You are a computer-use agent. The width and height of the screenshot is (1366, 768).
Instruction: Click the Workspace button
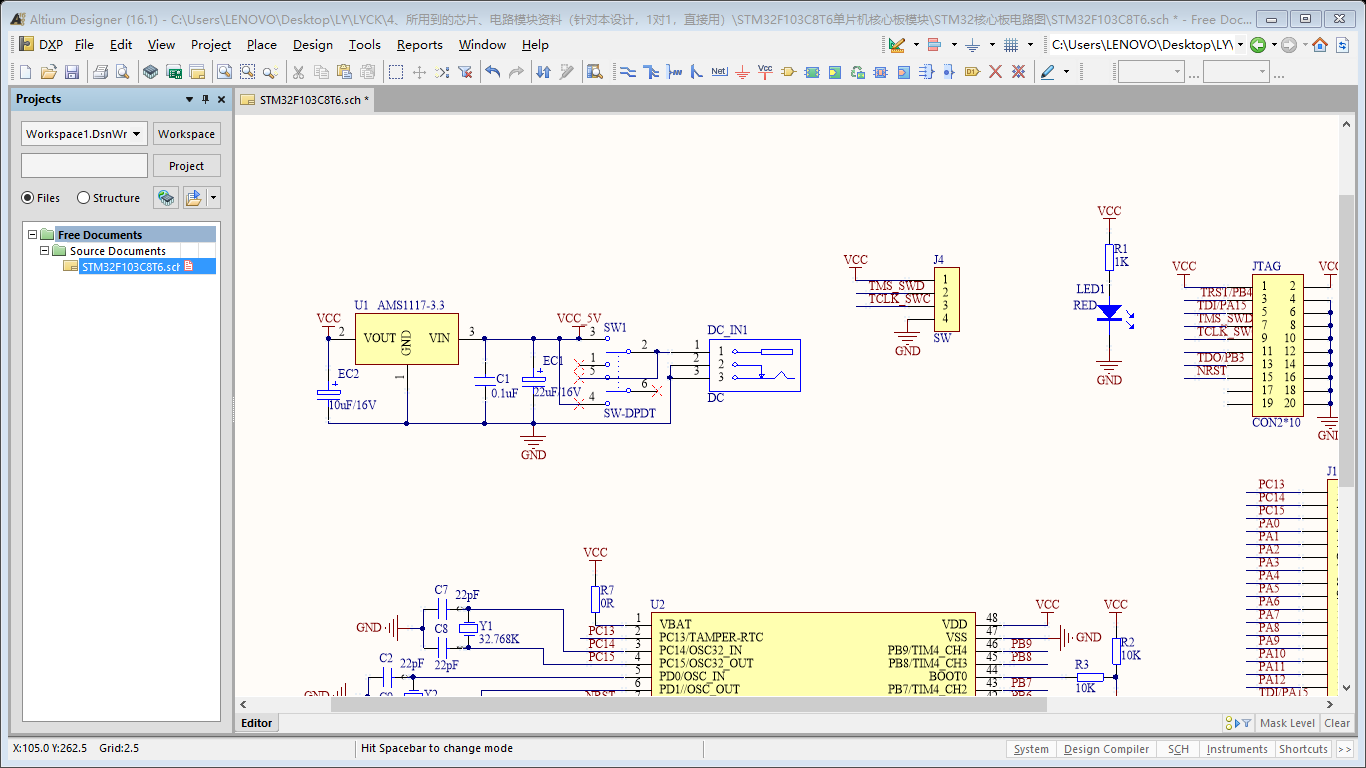pos(186,134)
